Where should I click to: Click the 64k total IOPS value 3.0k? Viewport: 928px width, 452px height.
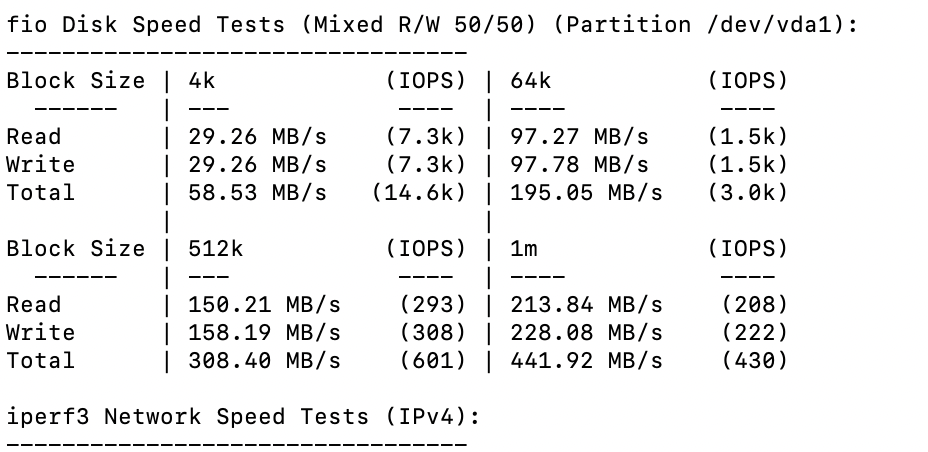coord(748,193)
